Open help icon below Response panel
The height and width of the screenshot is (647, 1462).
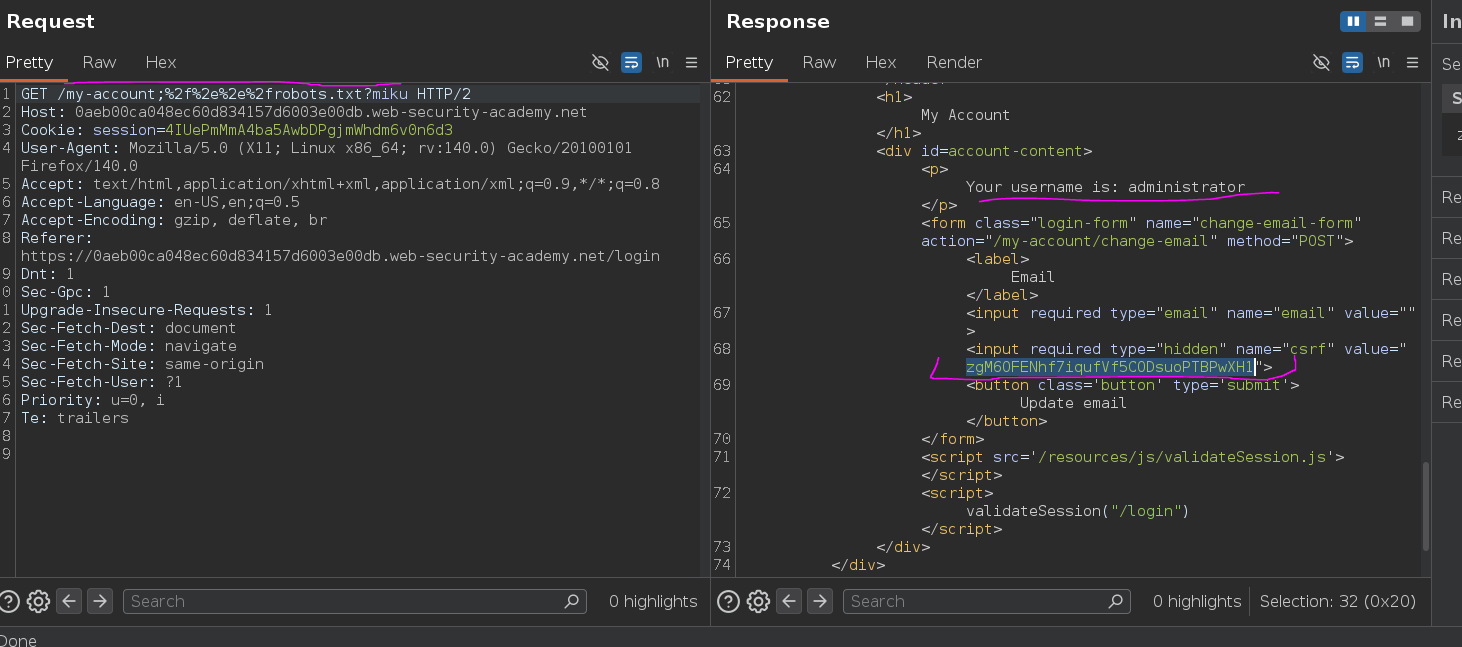(x=729, y=601)
